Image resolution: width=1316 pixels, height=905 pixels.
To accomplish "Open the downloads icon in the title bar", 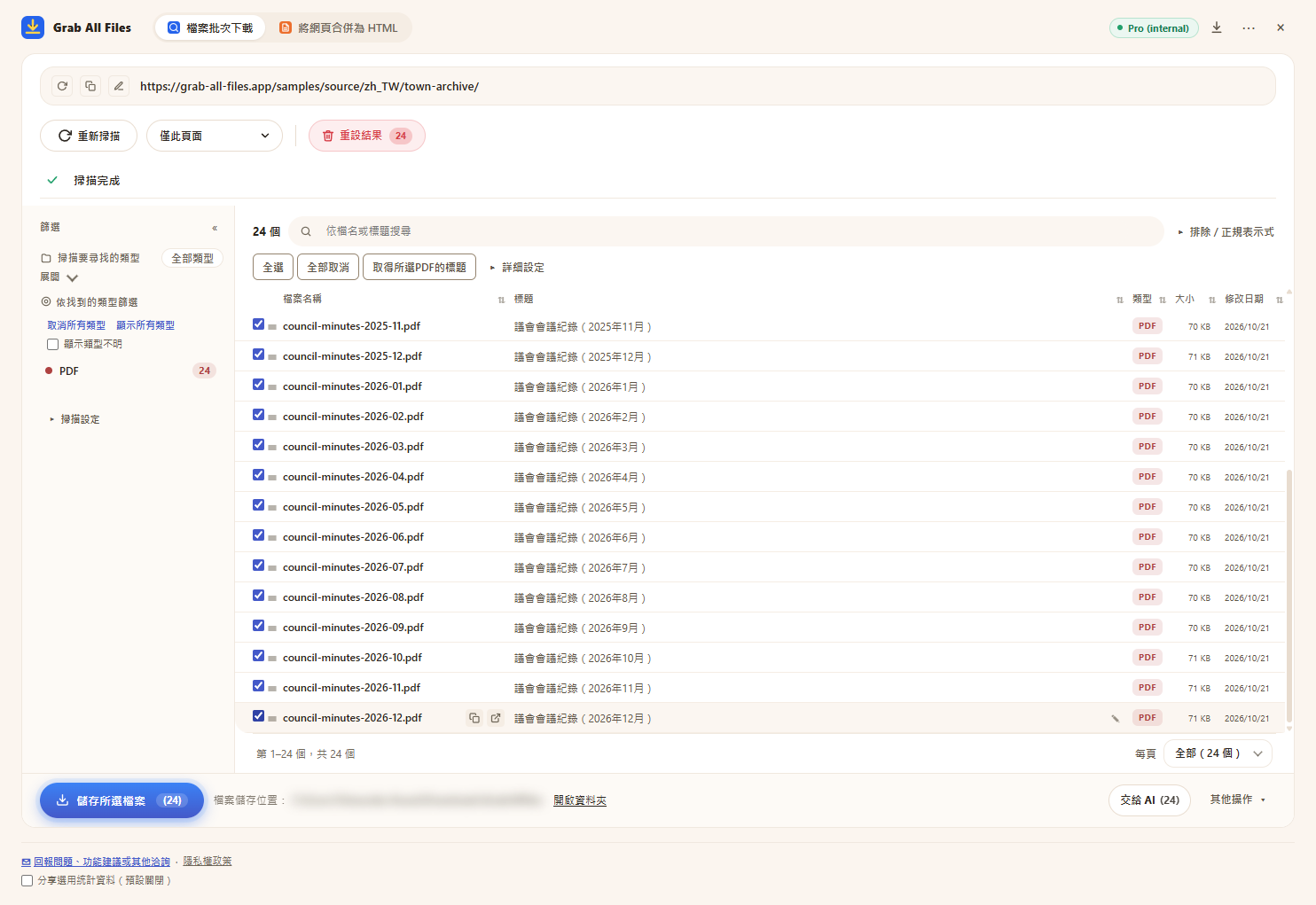I will [1217, 27].
